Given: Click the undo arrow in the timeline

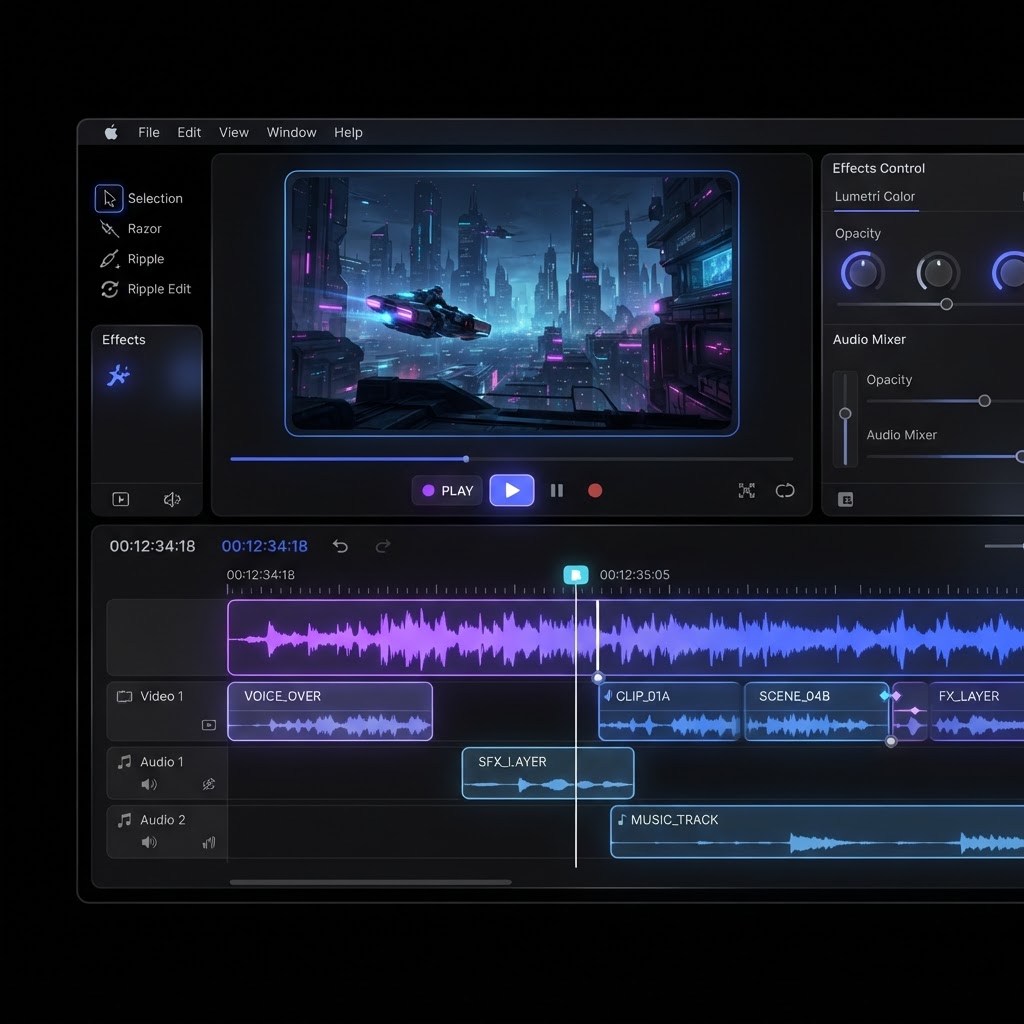Looking at the screenshot, I should pos(340,546).
